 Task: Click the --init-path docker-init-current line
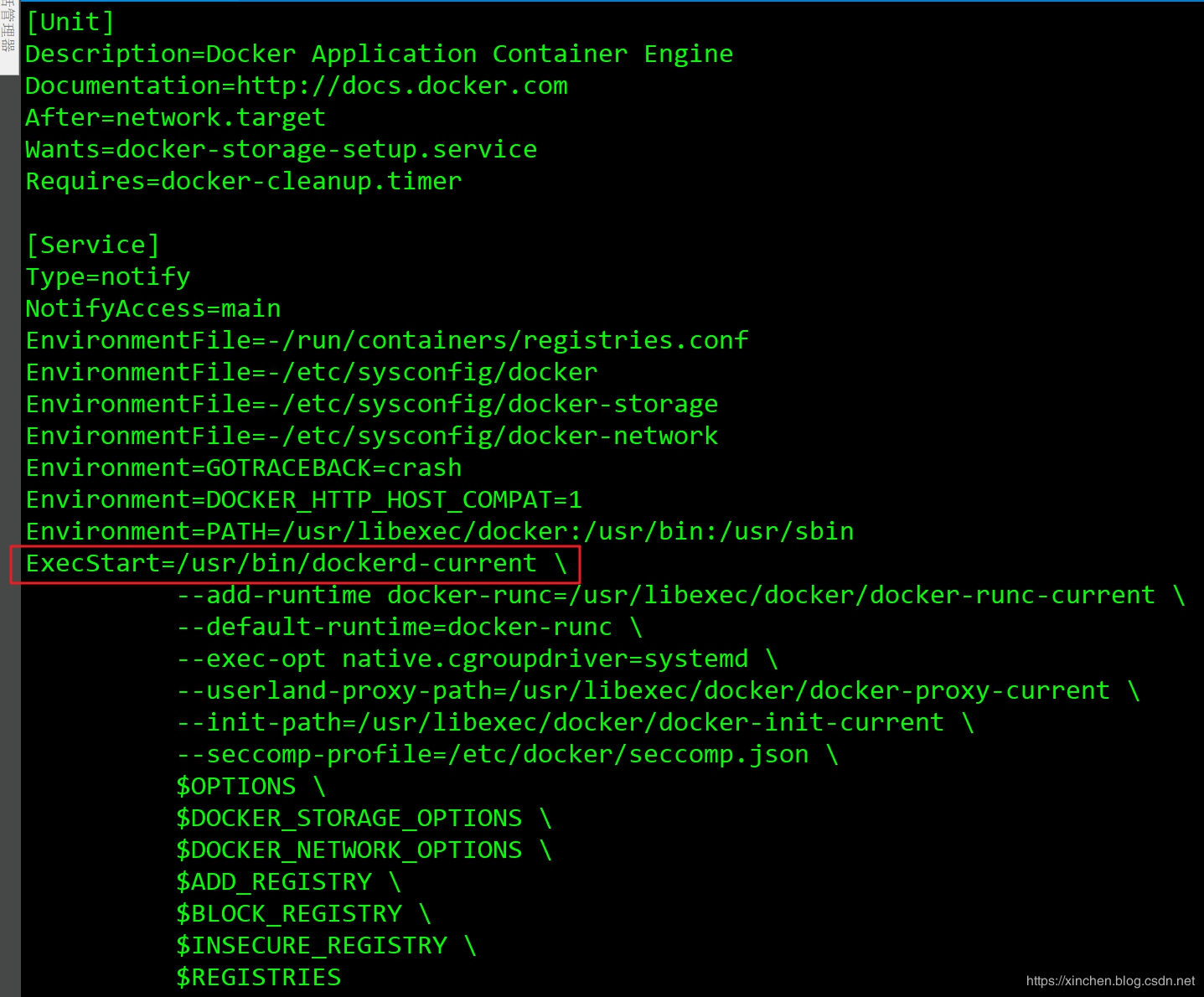coord(576,723)
